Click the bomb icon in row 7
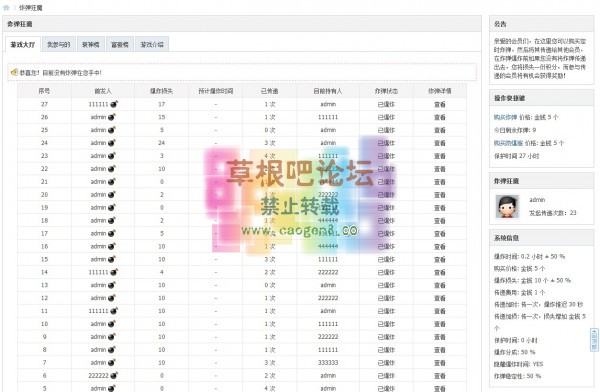The image size is (600, 392). click(111, 363)
